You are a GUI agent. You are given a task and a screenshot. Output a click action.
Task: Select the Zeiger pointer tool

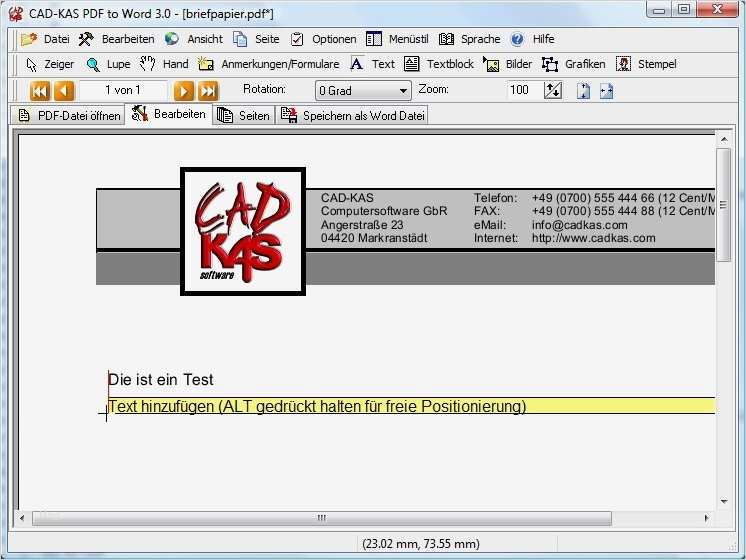50,64
